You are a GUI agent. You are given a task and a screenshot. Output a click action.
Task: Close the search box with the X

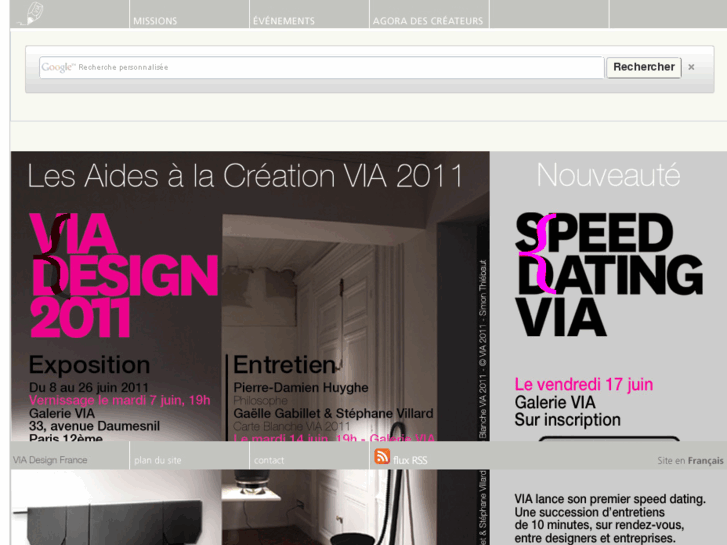click(691, 67)
